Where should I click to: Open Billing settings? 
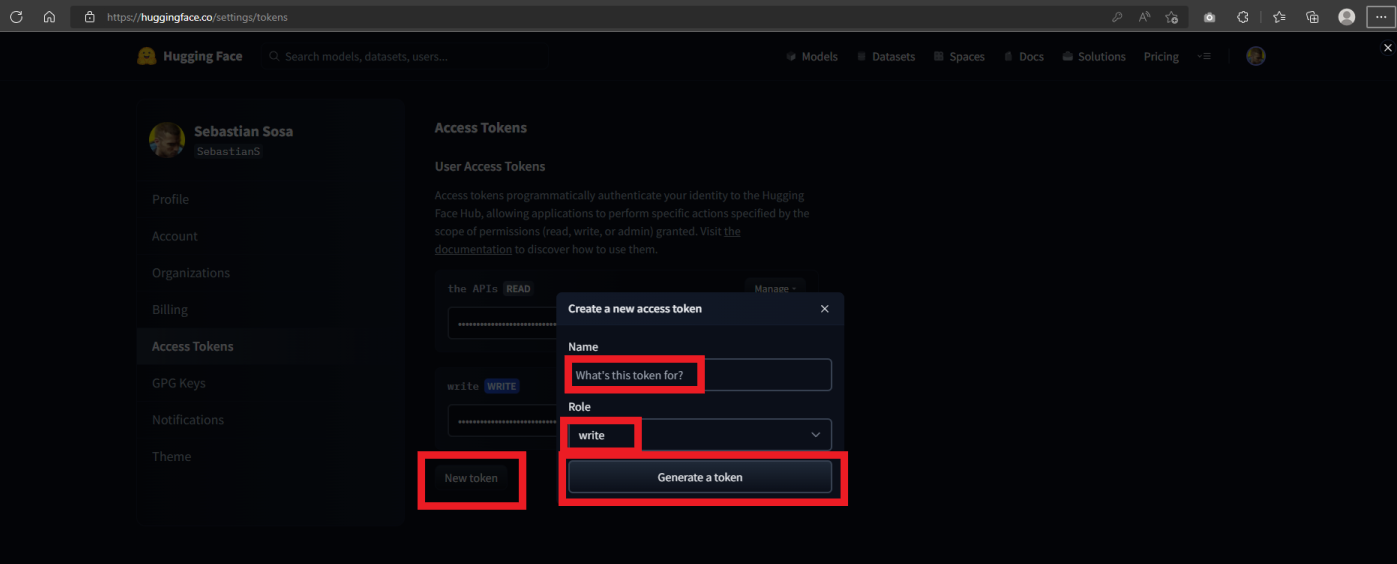[x=170, y=310]
